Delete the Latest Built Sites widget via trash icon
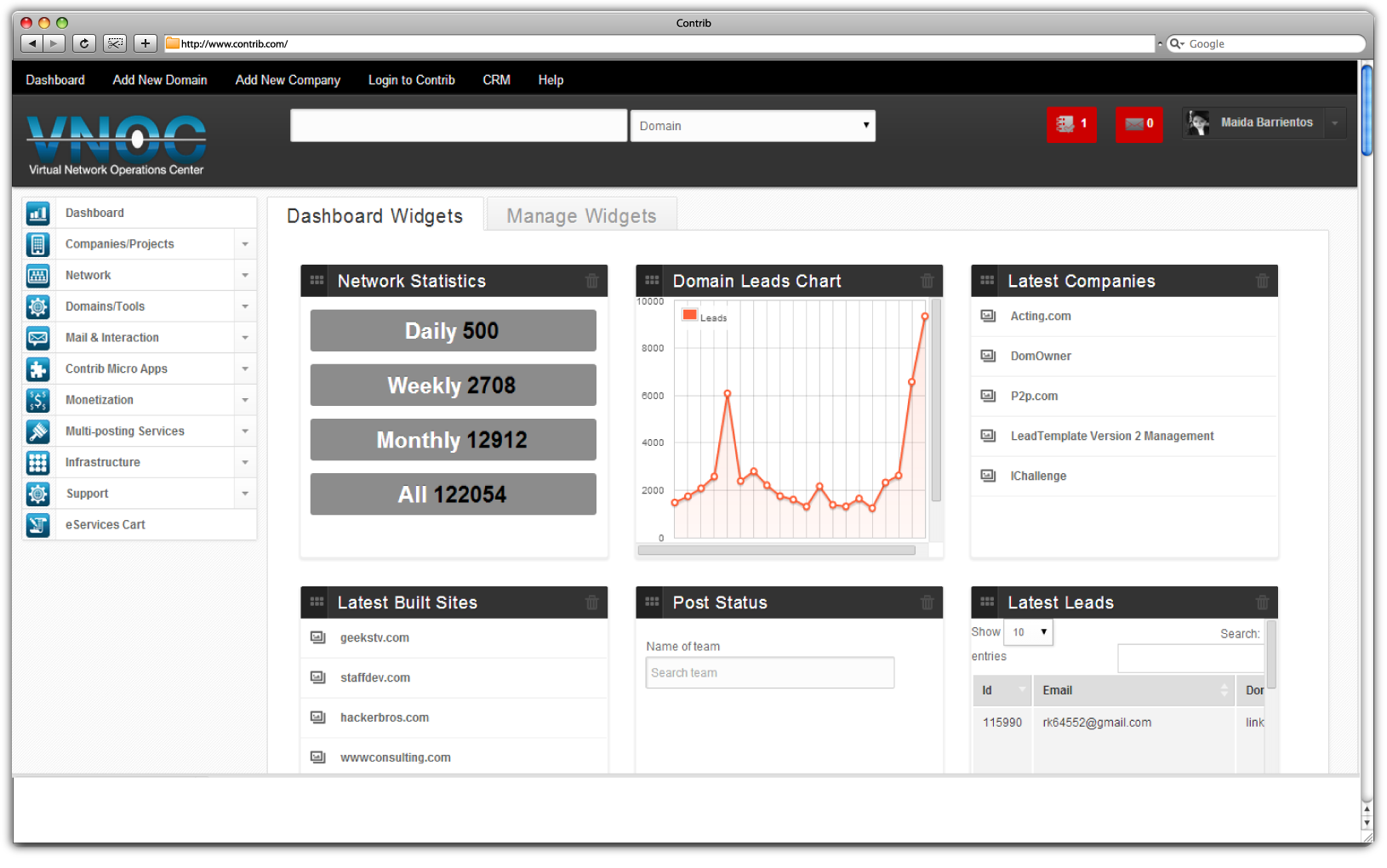The image size is (1387, 868). tap(592, 602)
